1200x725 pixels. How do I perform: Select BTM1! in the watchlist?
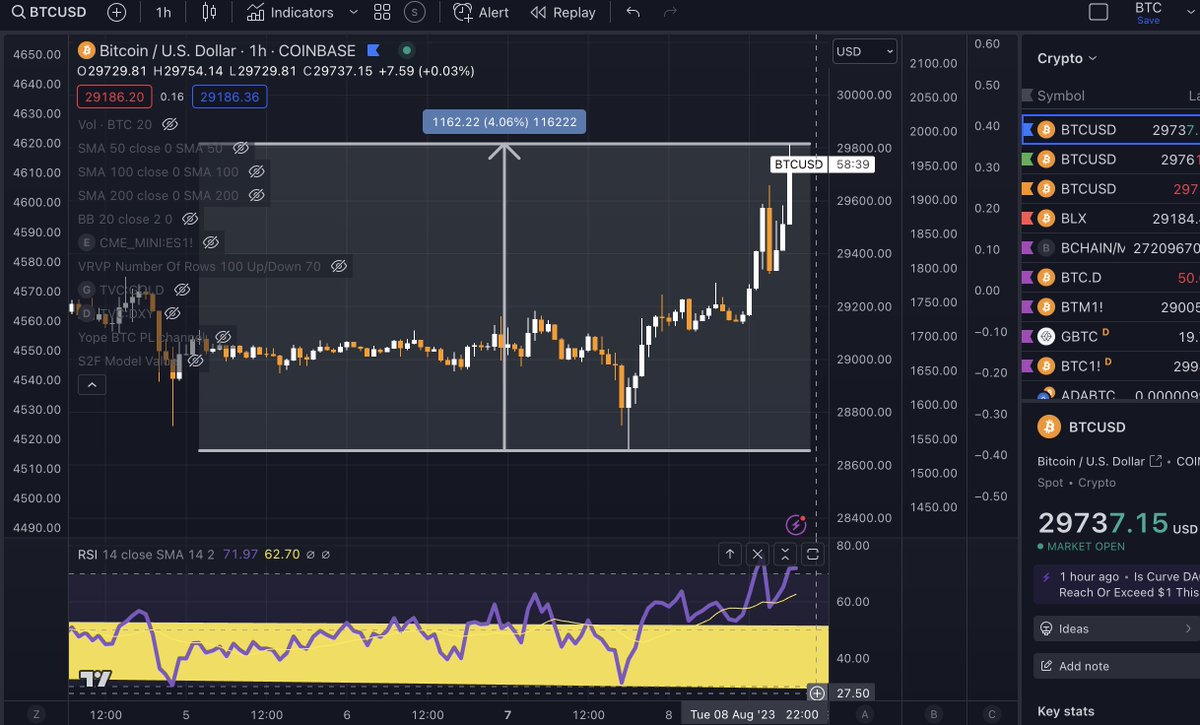point(1110,306)
